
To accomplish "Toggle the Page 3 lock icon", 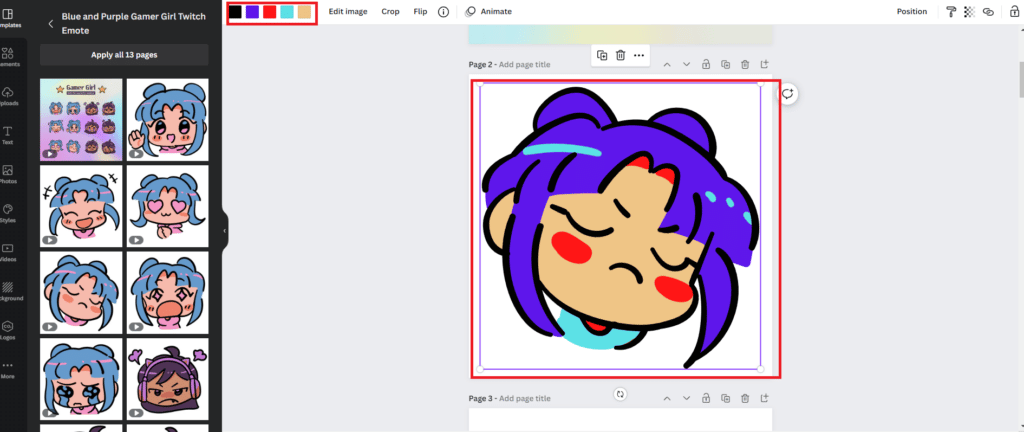I will [x=706, y=398].
